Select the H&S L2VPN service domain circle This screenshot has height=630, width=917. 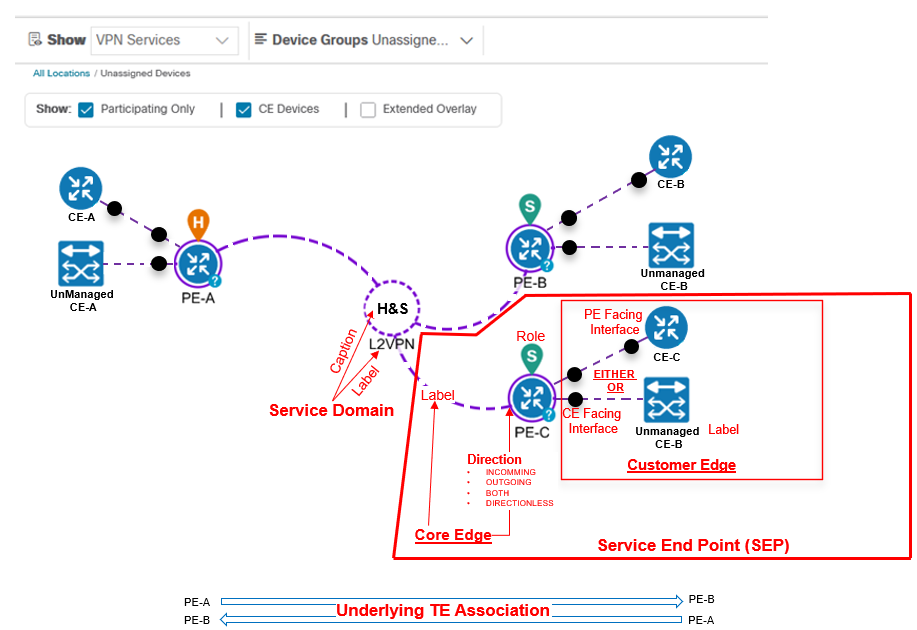[392, 307]
